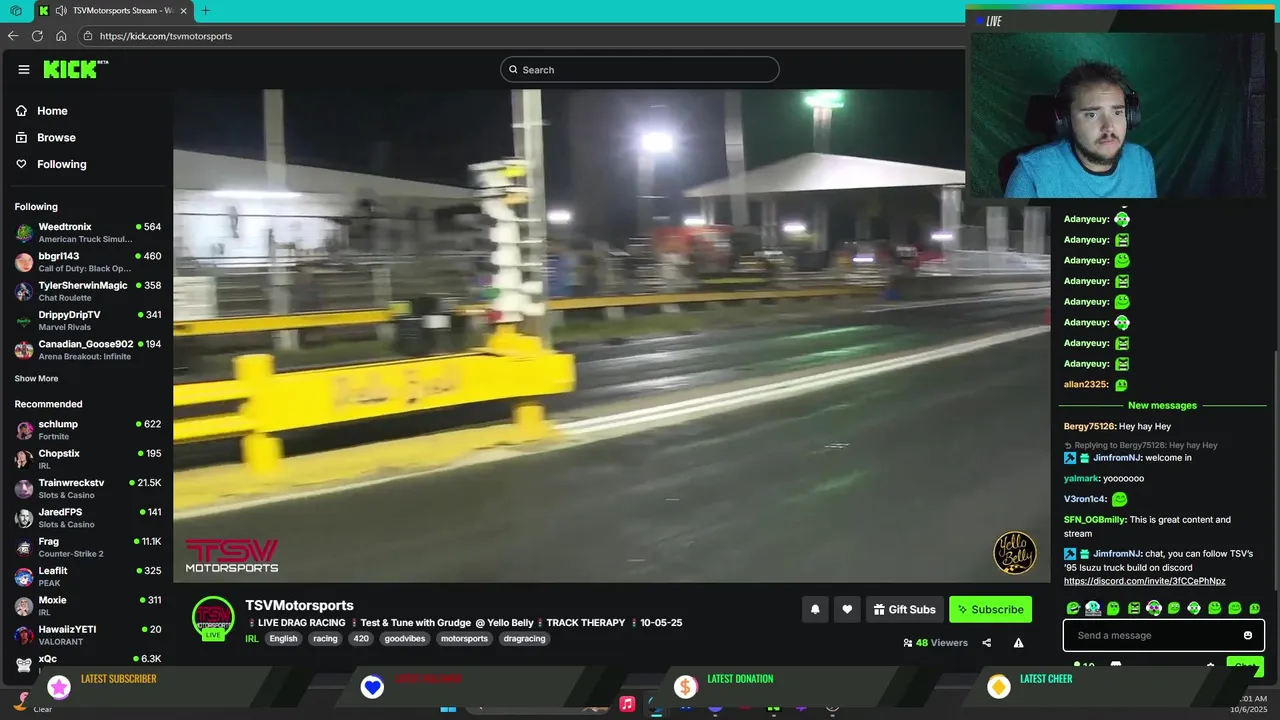Open recommended channel schlump
The width and height of the screenshot is (1280, 720).
pos(88,430)
